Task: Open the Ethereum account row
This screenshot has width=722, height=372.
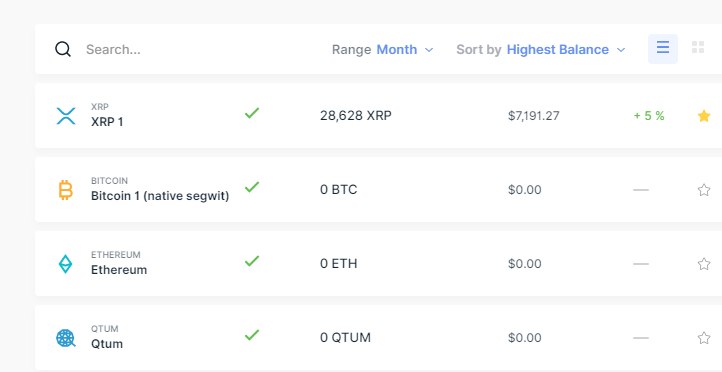Action: pyautogui.click(x=378, y=263)
